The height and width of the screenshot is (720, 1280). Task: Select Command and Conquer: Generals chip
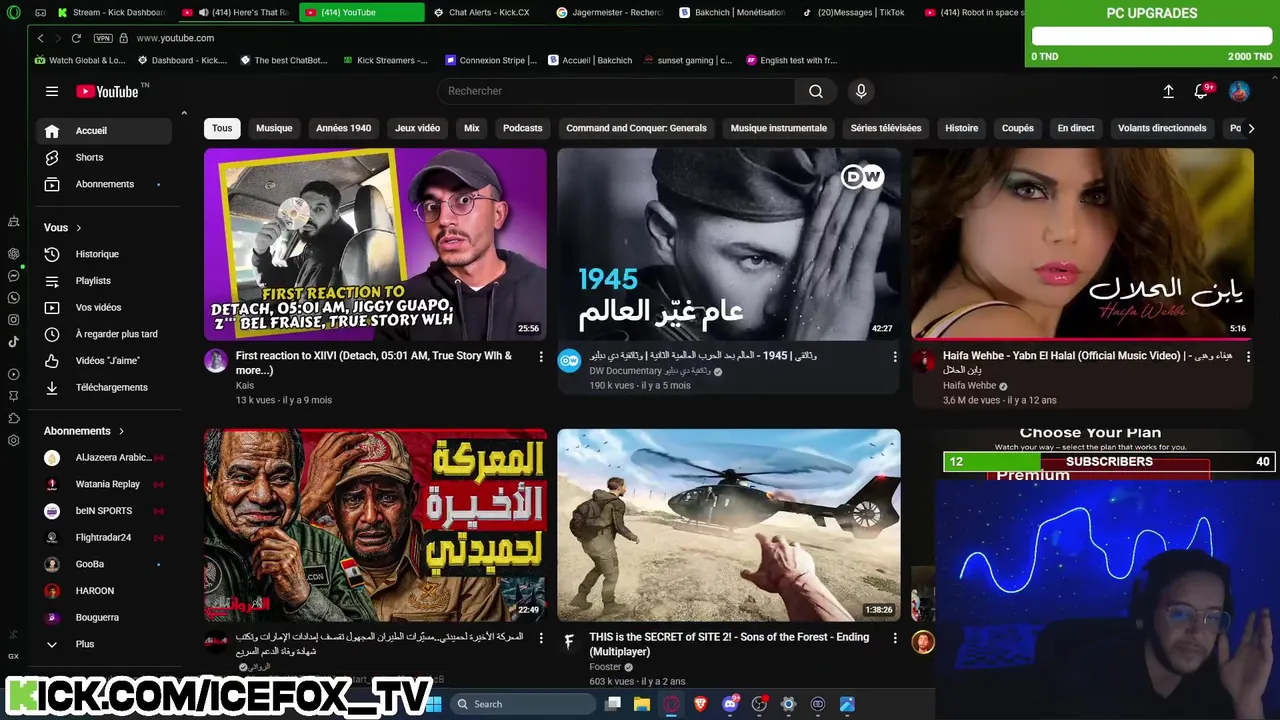click(636, 128)
